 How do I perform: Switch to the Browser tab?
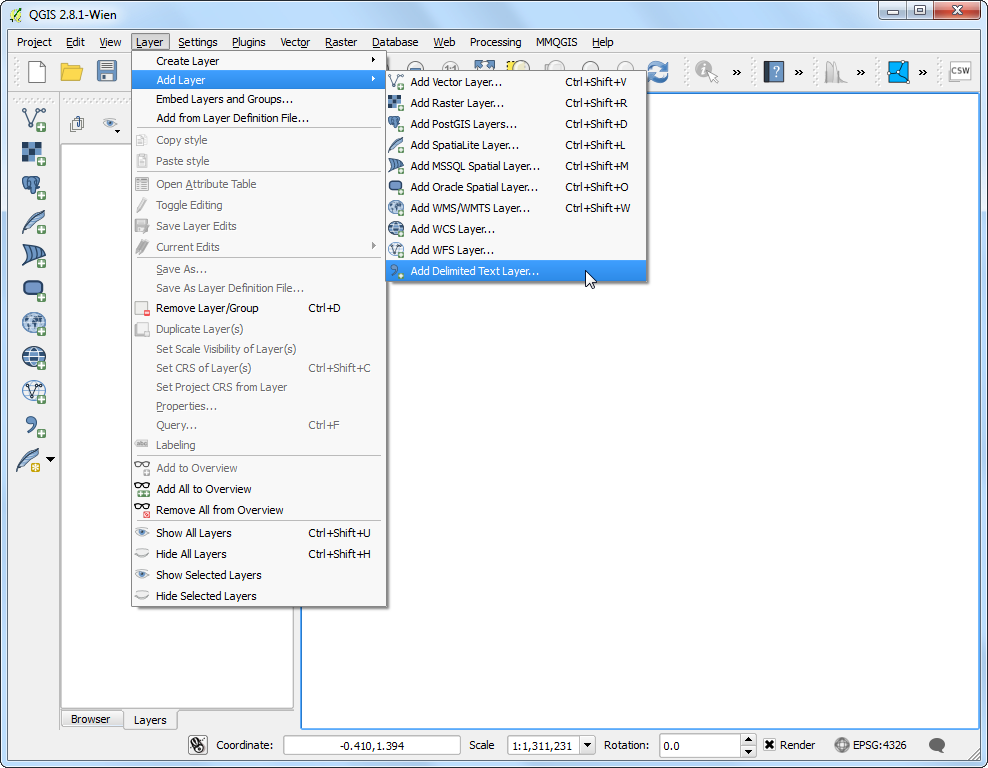[90, 719]
